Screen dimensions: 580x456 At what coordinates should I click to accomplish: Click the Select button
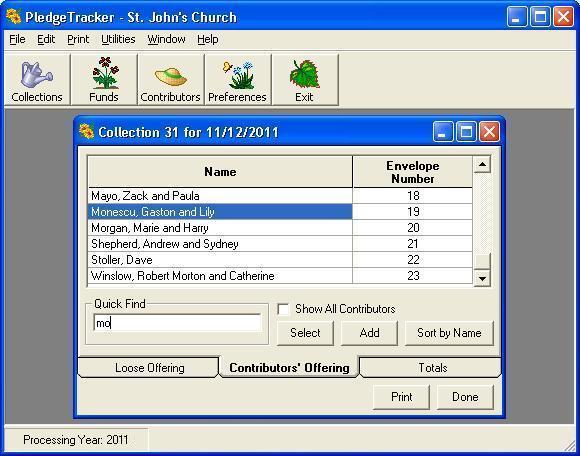click(x=305, y=333)
